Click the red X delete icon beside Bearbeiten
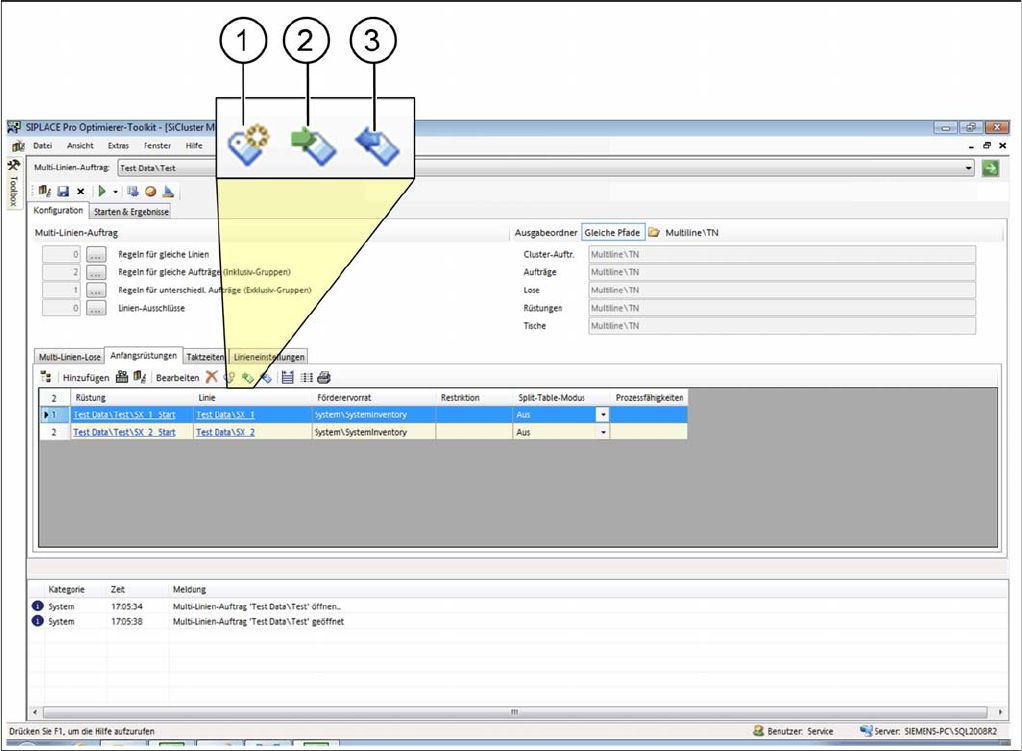The image size is (1022, 751). tap(211, 377)
